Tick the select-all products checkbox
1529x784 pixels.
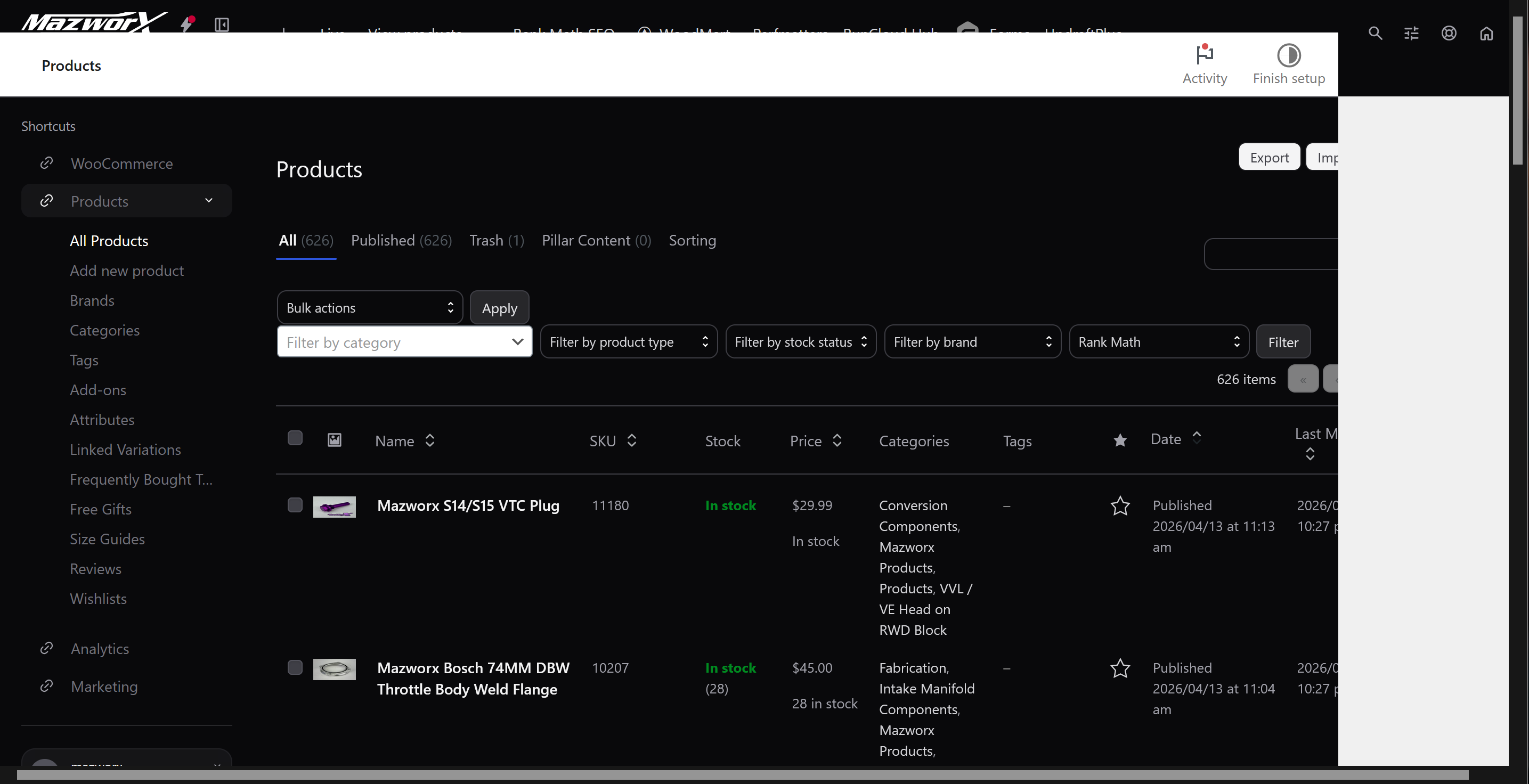pyautogui.click(x=295, y=438)
